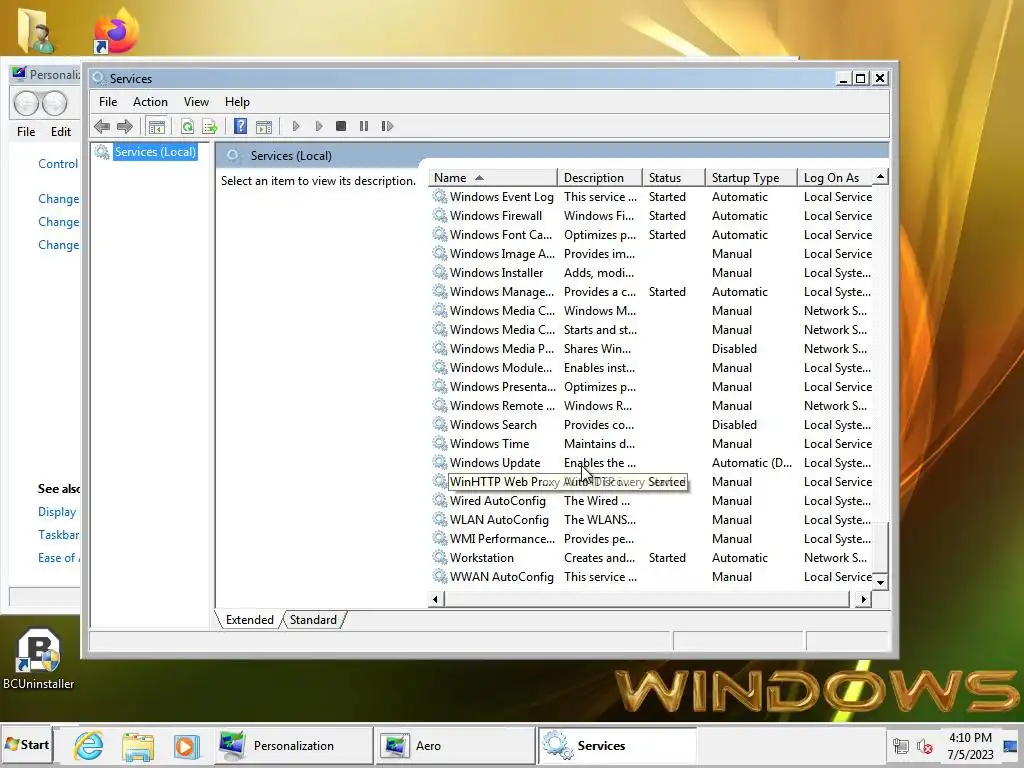Click the Display link in Personalization window
Viewport: 1024px width, 768px height.
(57, 512)
